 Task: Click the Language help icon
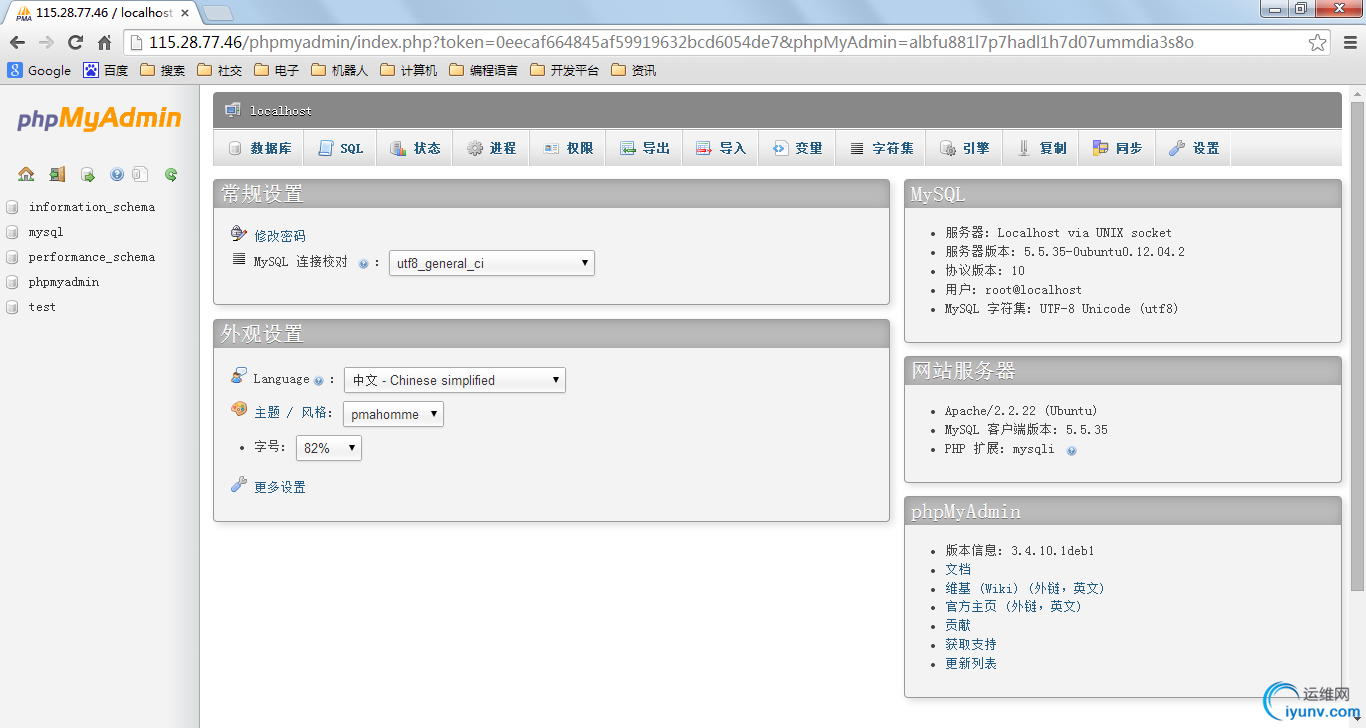pos(318,381)
